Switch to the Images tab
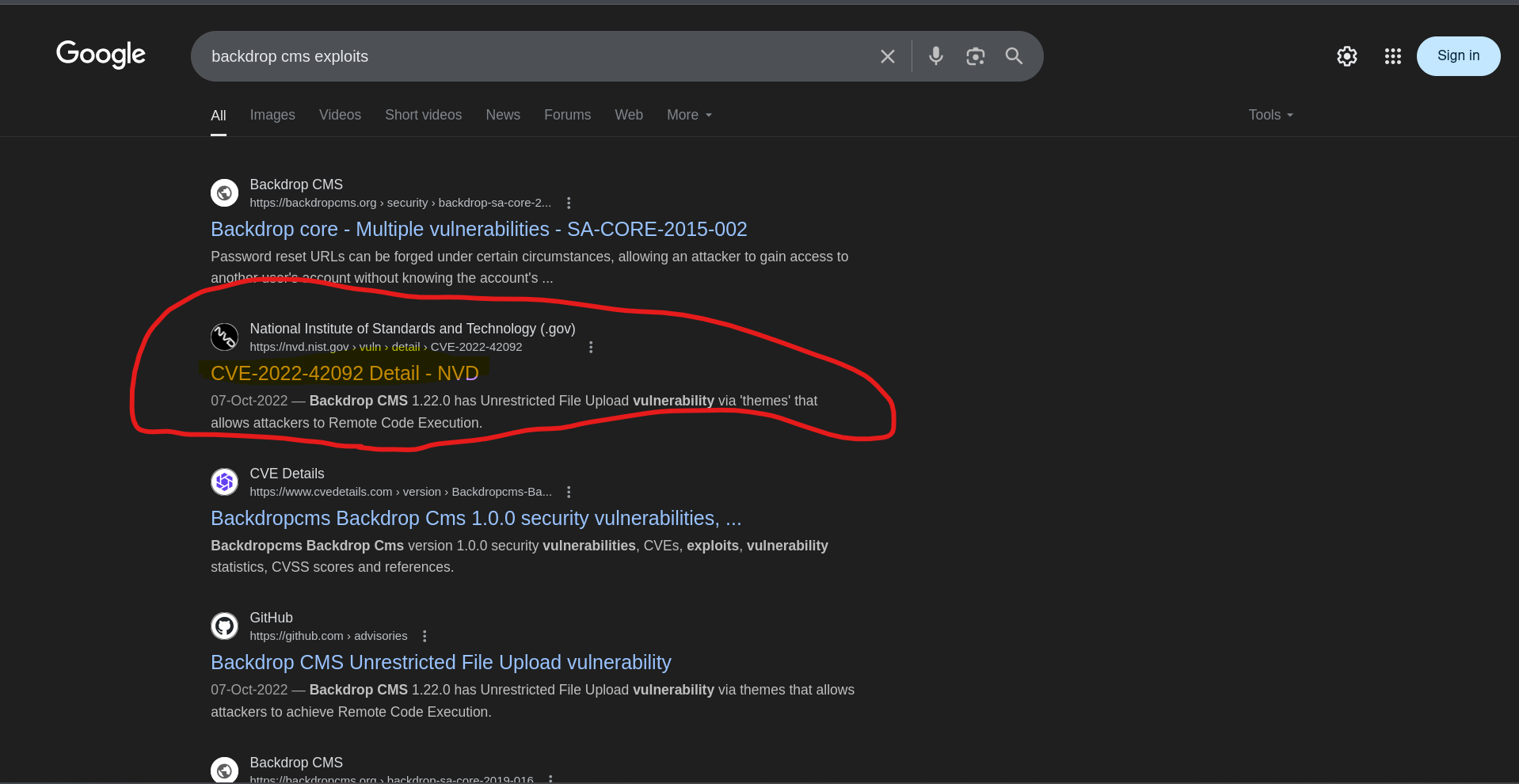Viewport: 1519px width, 784px height. 272,115
